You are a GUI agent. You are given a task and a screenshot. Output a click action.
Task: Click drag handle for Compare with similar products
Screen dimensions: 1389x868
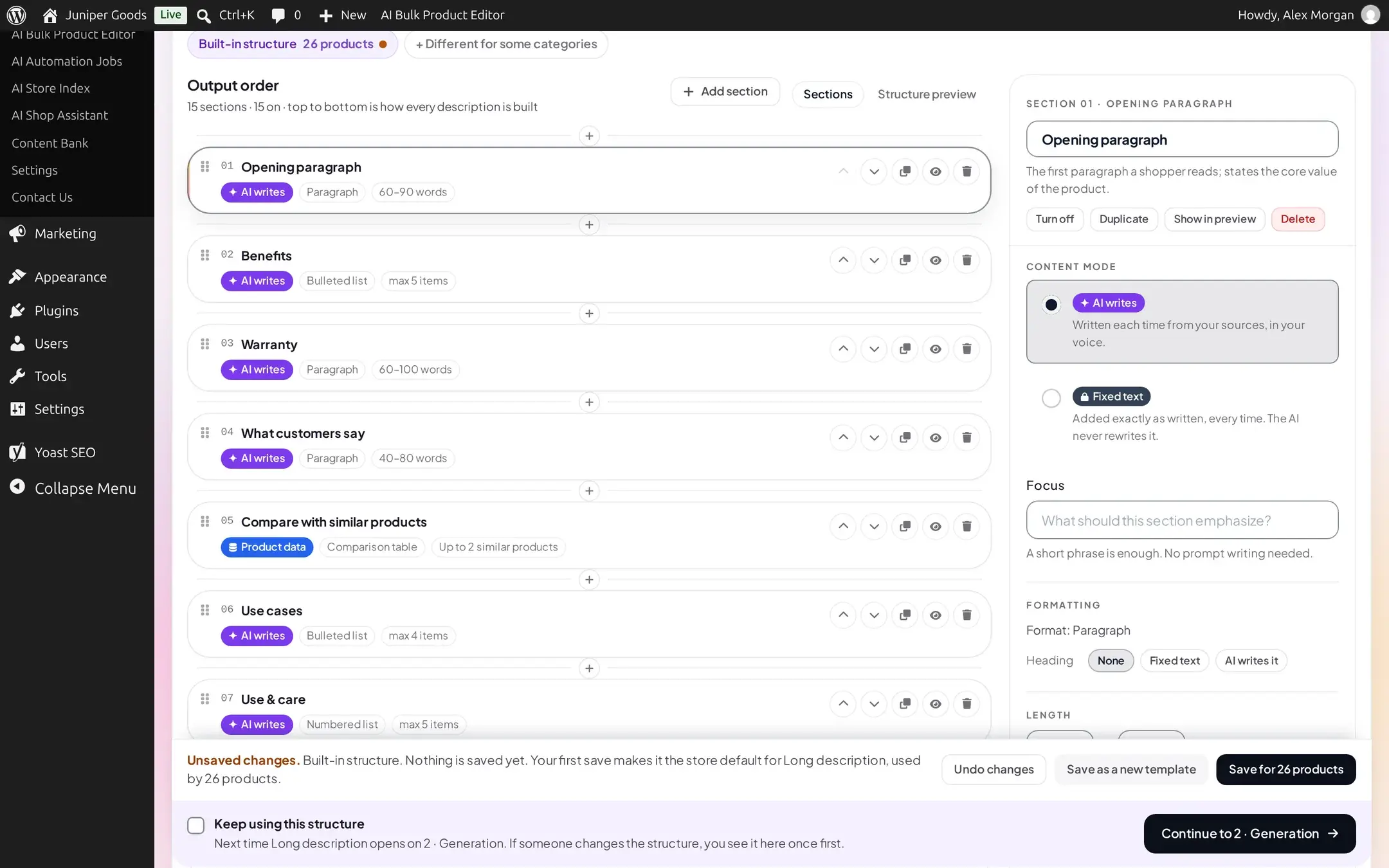click(x=204, y=521)
